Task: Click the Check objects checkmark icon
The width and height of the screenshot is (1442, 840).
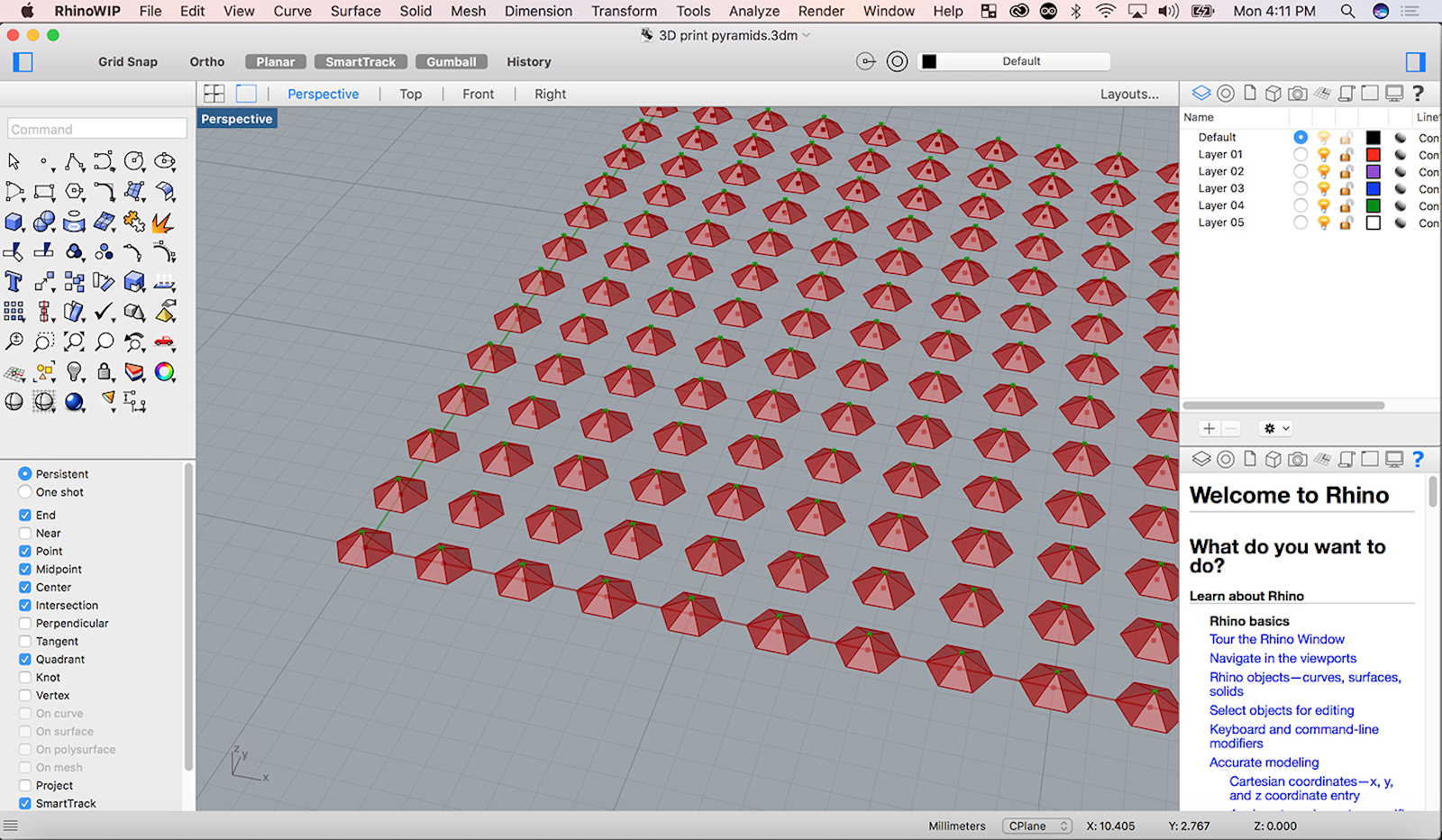Action: [x=105, y=312]
